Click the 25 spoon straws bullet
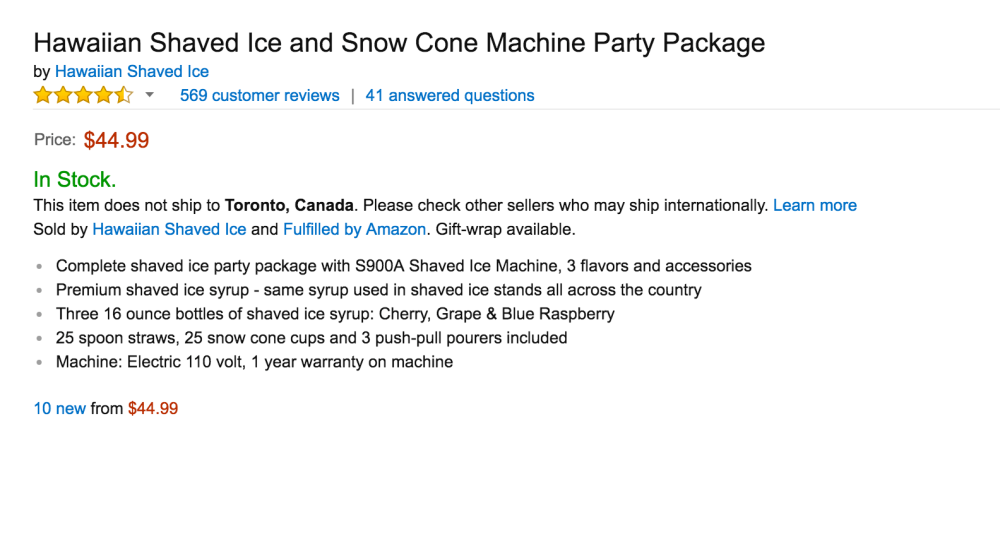This screenshot has height=558, width=1000. click(x=311, y=338)
